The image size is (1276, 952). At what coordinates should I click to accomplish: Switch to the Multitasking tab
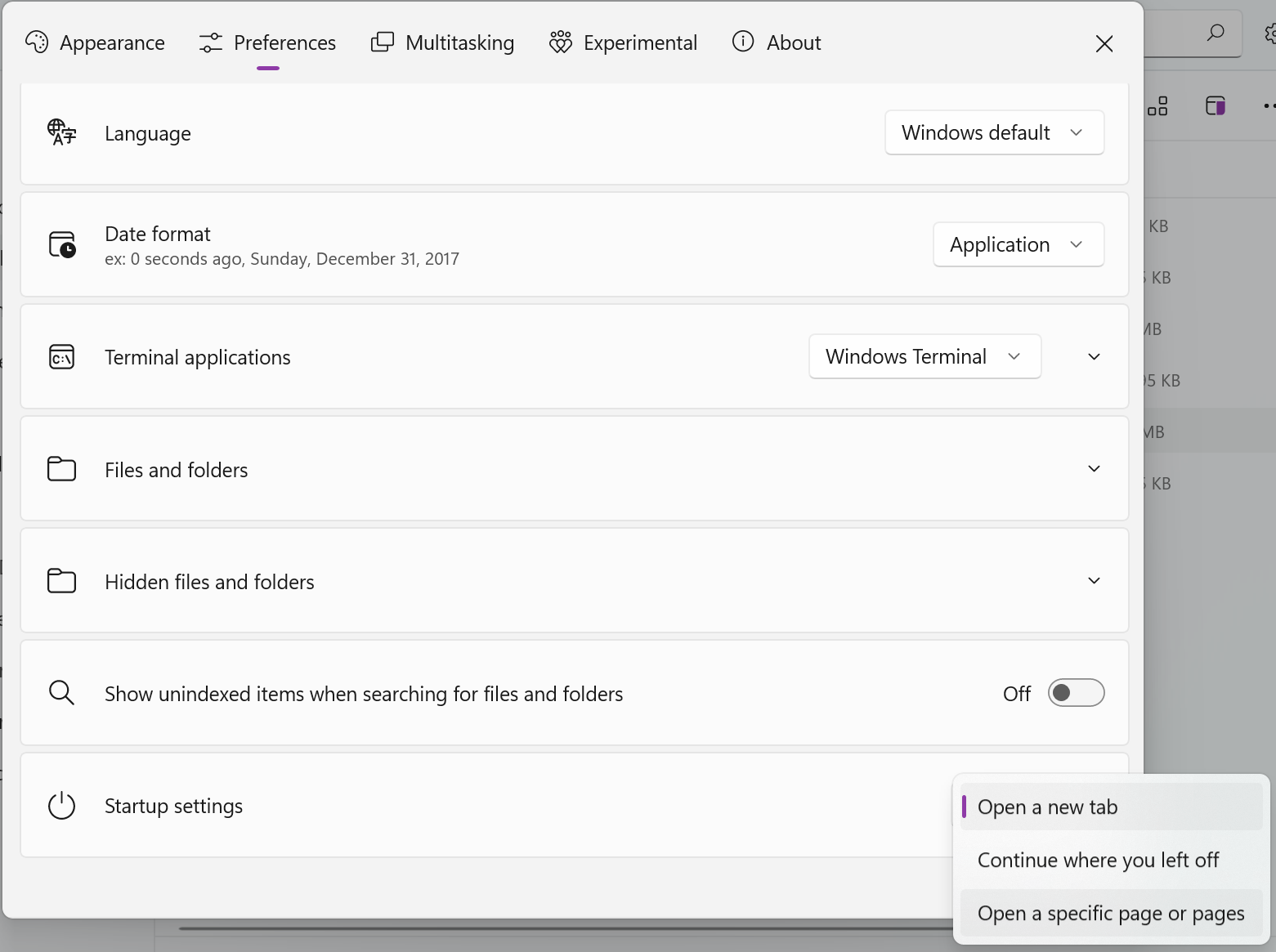point(442,42)
